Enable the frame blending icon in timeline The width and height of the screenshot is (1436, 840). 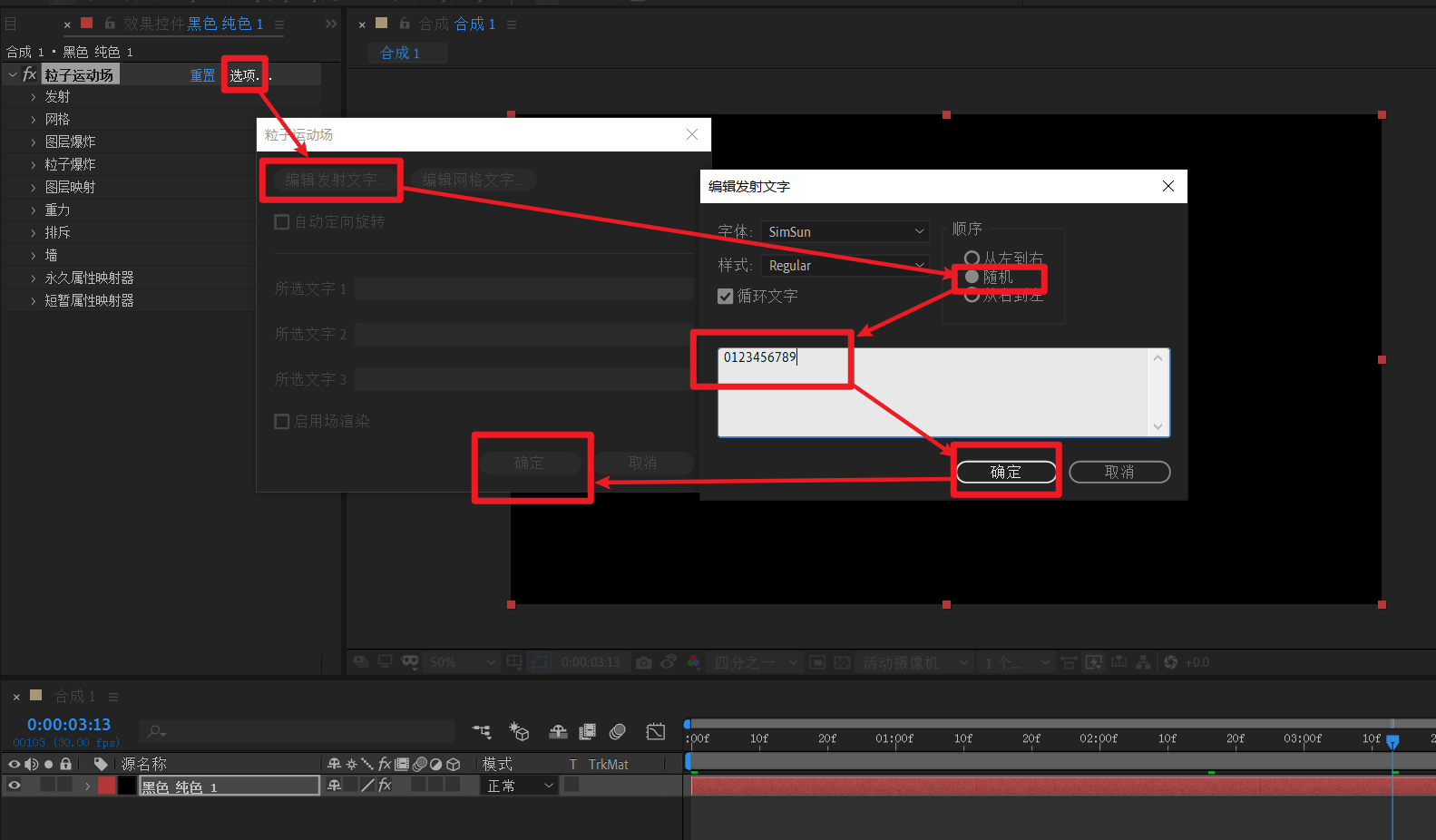point(588,732)
